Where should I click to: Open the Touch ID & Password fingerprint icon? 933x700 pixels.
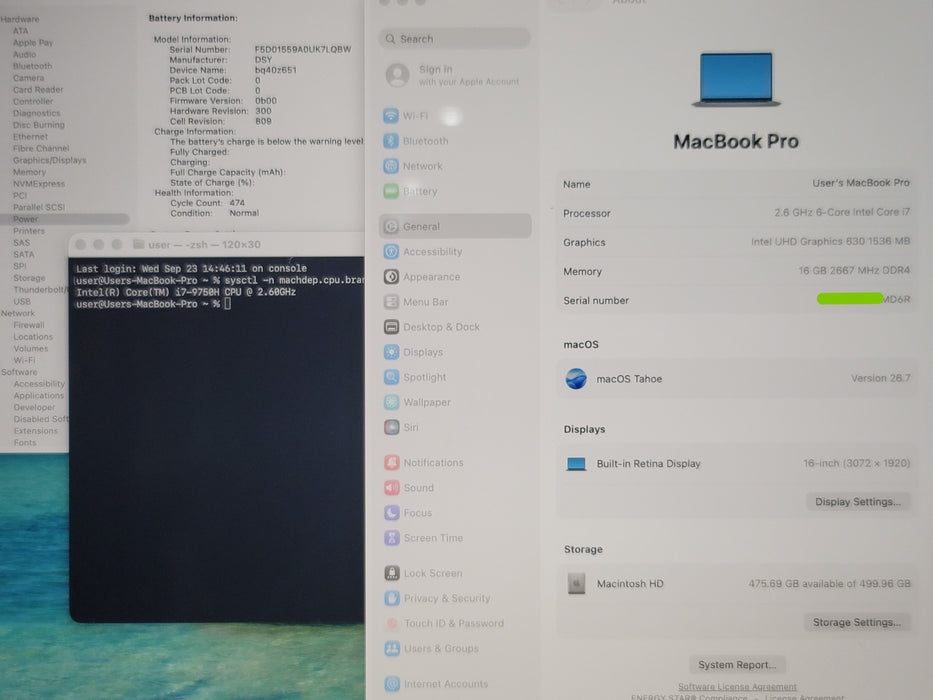click(x=392, y=623)
